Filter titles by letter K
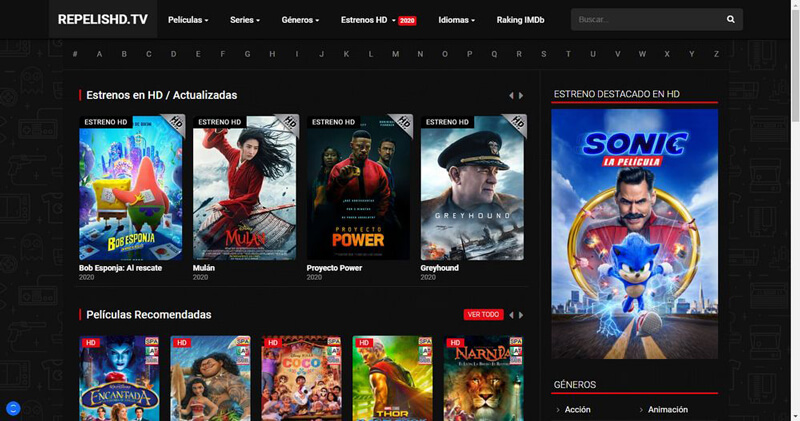This screenshot has height=421, width=800. (x=346, y=54)
